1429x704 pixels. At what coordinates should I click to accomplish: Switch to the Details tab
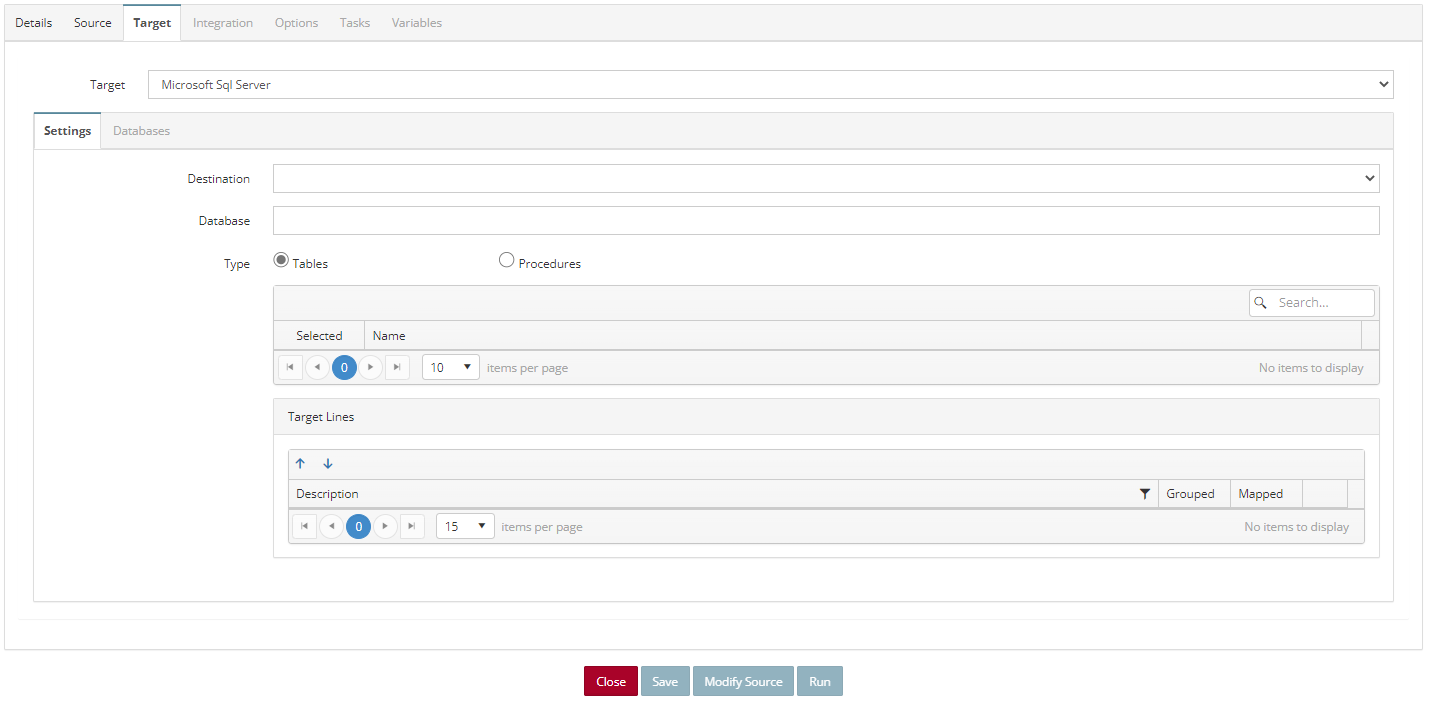coord(34,23)
